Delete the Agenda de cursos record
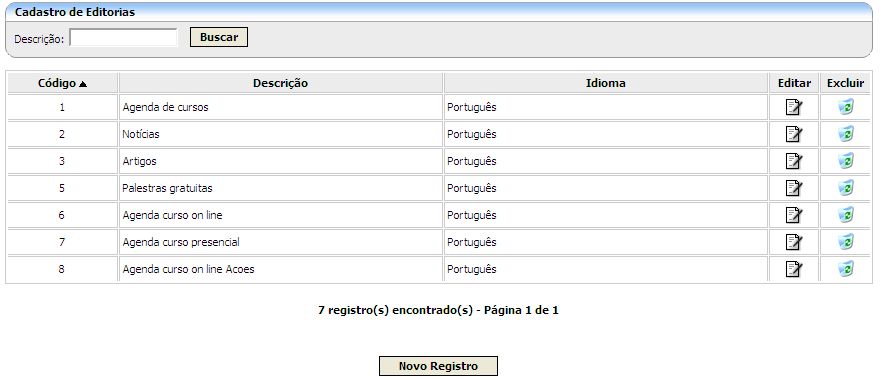 [x=845, y=107]
